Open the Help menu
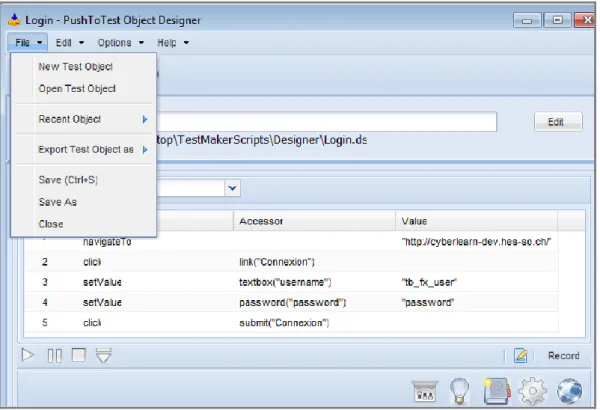The height and width of the screenshot is (410, 600). pyautogui.click(x=173, y=42)
